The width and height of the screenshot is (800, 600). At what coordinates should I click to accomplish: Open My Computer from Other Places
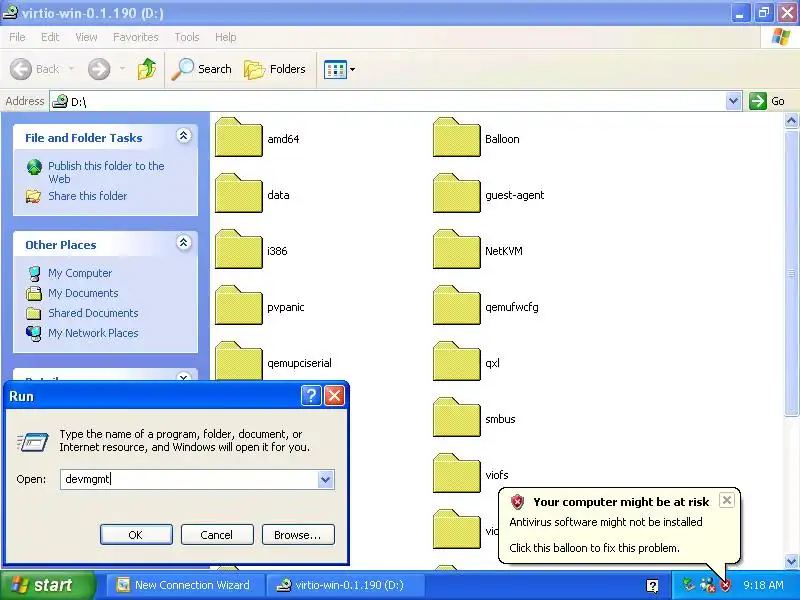80,273
